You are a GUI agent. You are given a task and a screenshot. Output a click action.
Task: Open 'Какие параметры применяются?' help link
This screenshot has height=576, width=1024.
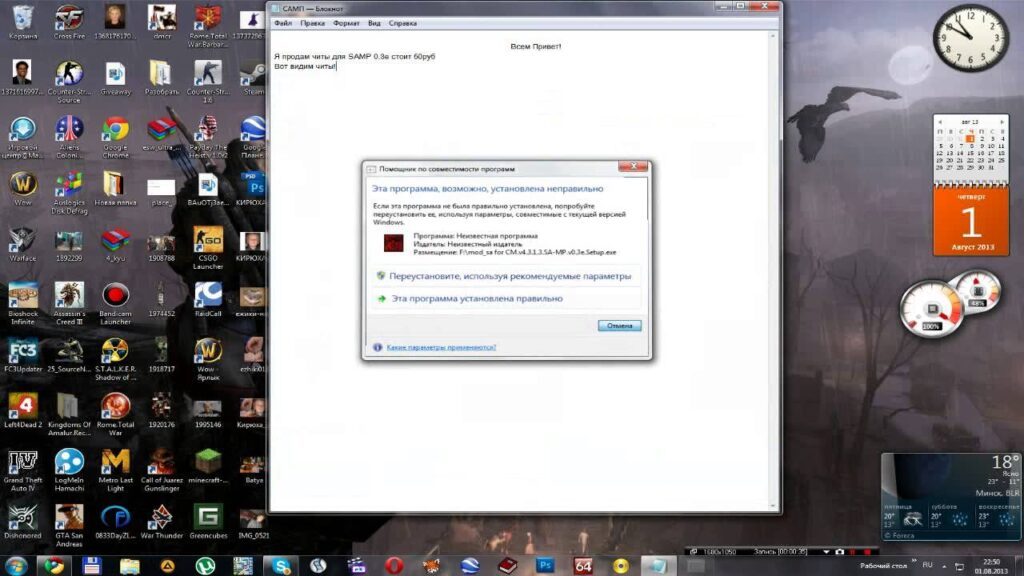coord(441,347)
